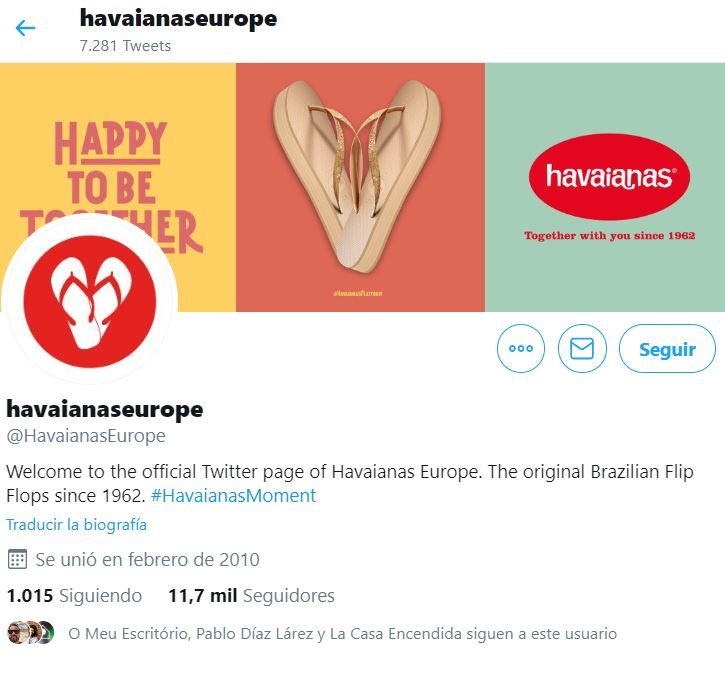The width and height of the screenshot is (725, 673).
Task: Click the havaianas red oval logo in banner
Action: [609, 177]
